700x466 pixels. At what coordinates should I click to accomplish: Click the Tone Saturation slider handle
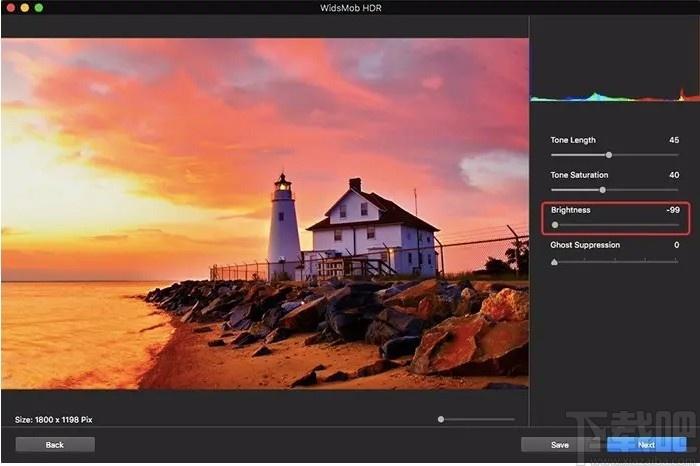603,190
